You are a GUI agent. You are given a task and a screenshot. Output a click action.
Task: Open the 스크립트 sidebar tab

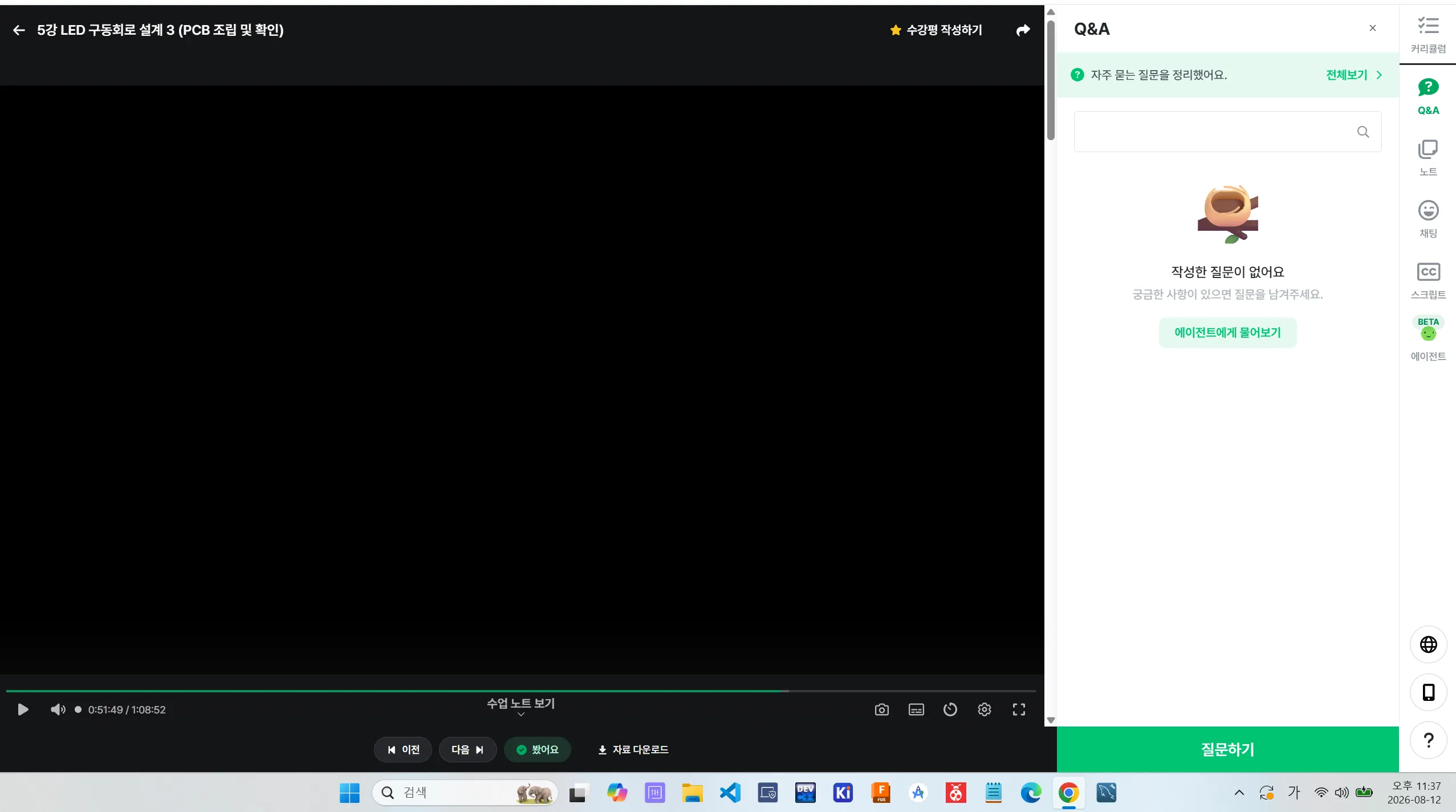[x=1428, y=281]
